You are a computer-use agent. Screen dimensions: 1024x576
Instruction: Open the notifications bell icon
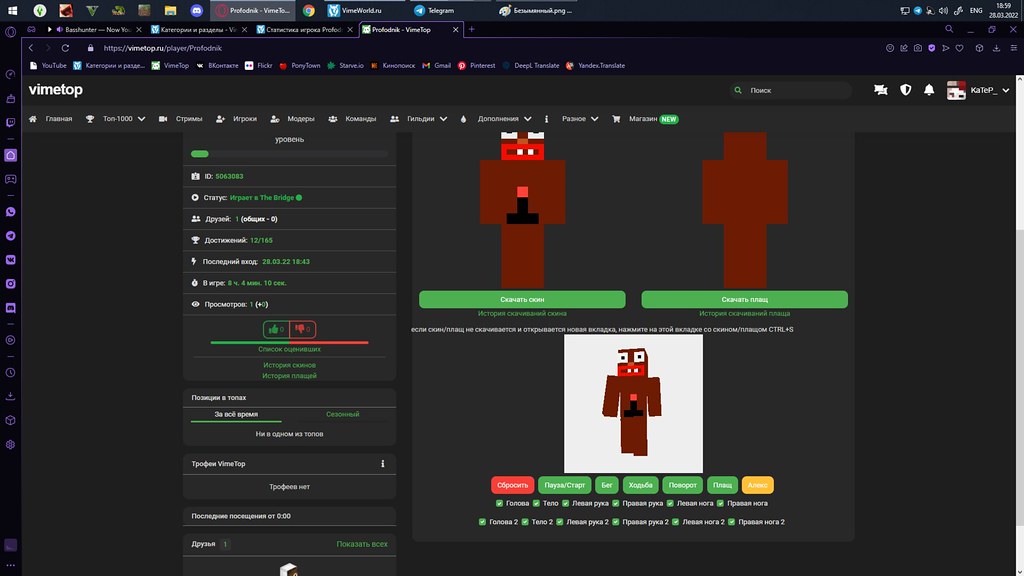point(929,90)
